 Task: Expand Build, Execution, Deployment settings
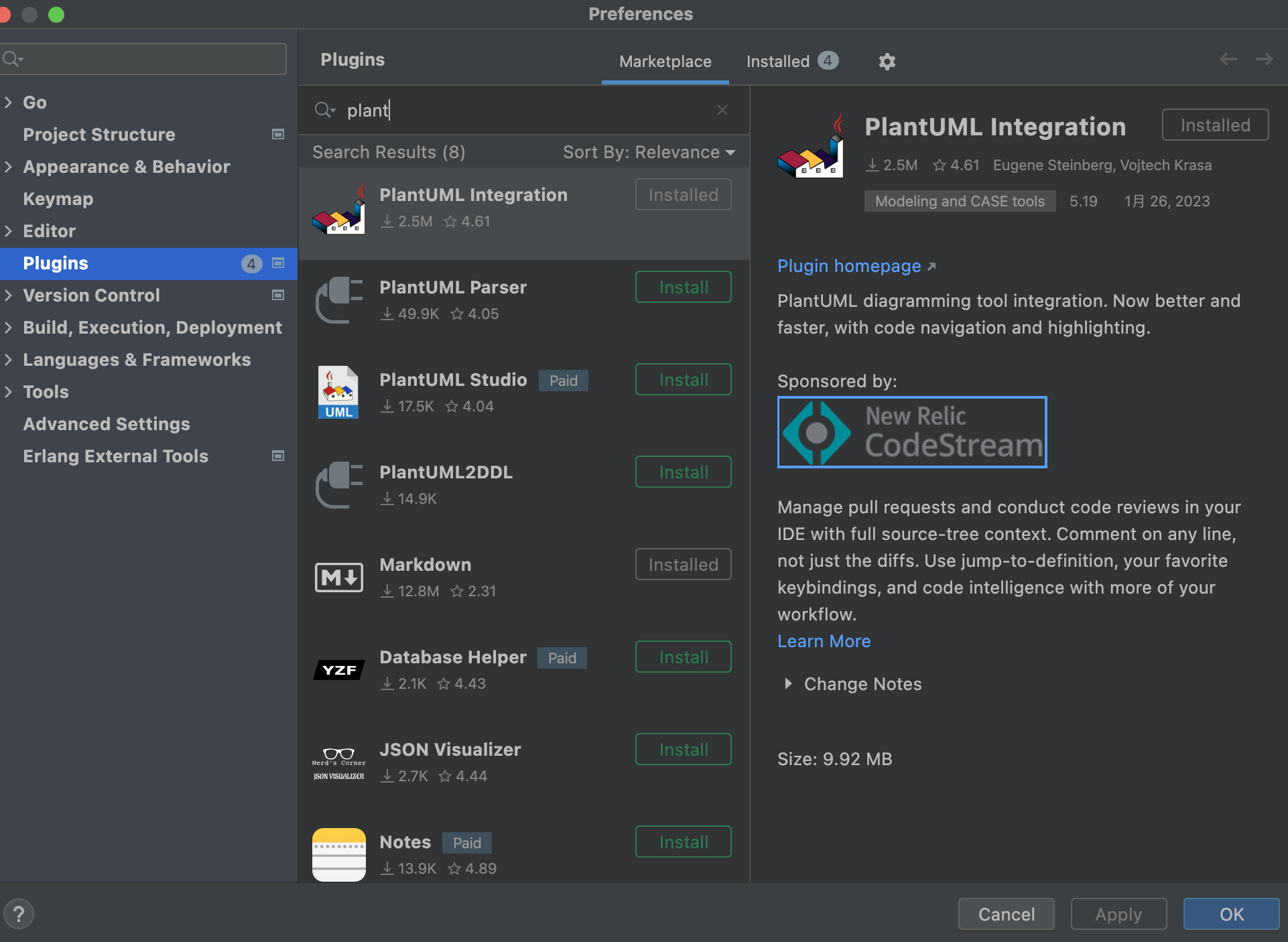click(x=9, y=327)
